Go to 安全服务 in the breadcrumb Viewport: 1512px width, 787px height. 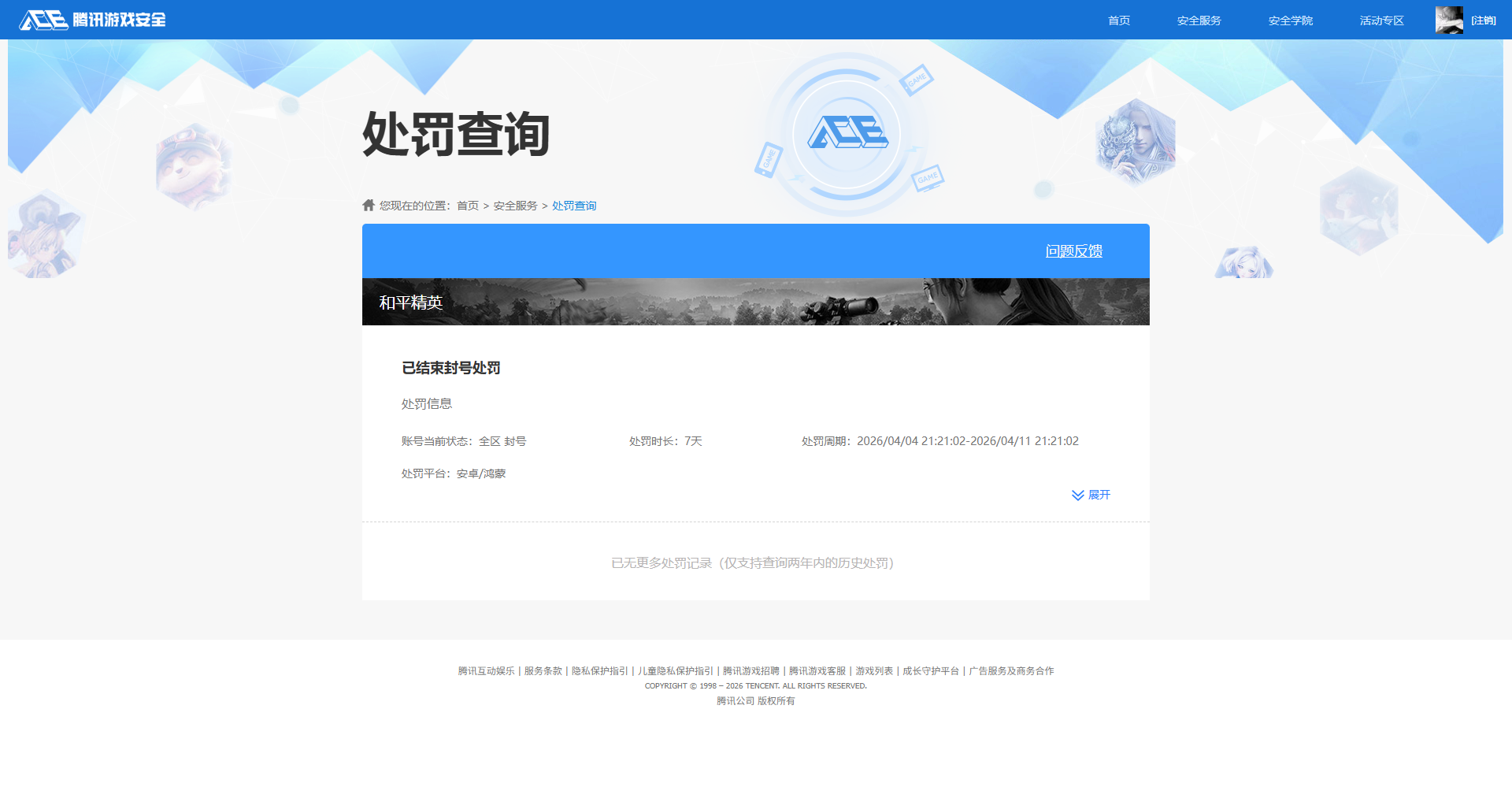tap(515, 206)
